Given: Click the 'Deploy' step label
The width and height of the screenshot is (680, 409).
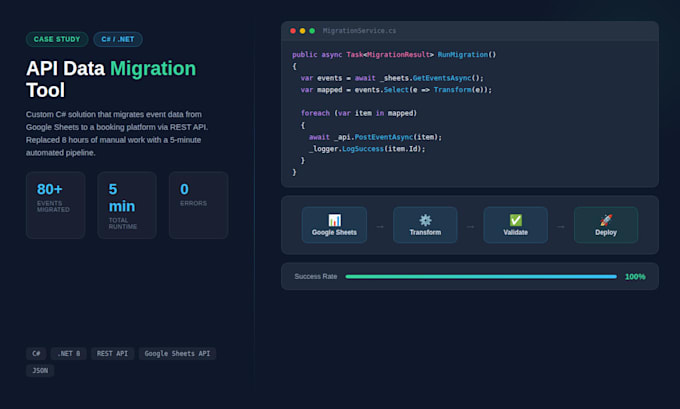Looking at the screenshot, I should click(606, 232).
